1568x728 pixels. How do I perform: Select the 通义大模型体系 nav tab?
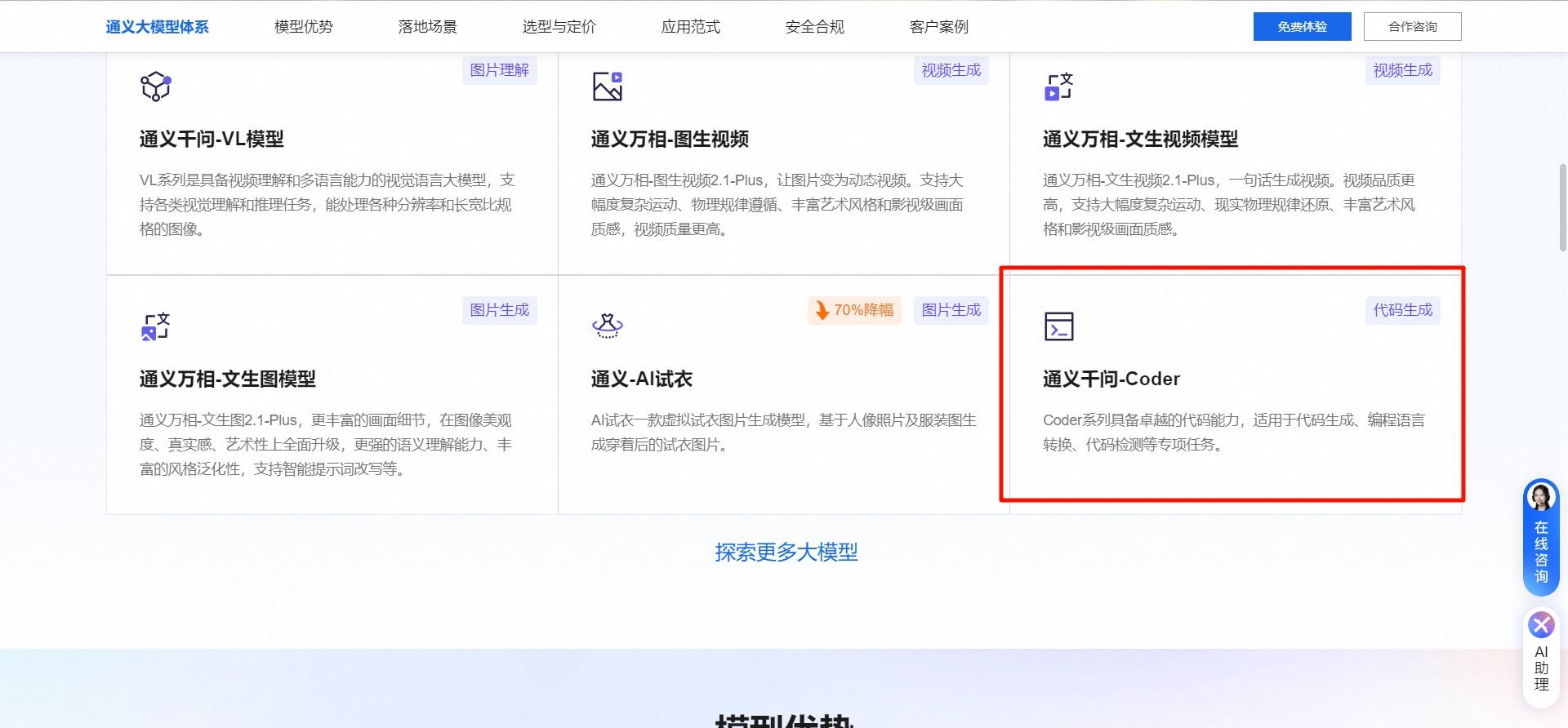(157, 27)
